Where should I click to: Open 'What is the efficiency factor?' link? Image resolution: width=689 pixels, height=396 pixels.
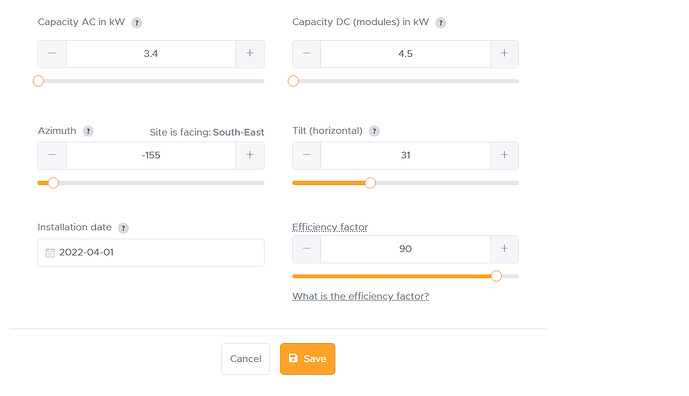(x=360, y=296)
